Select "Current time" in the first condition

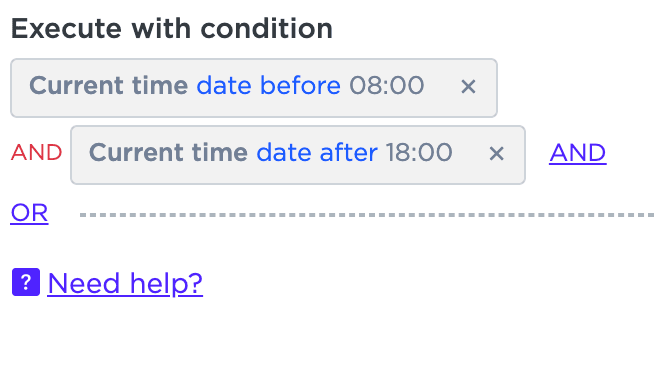click(x=108, y=85)
